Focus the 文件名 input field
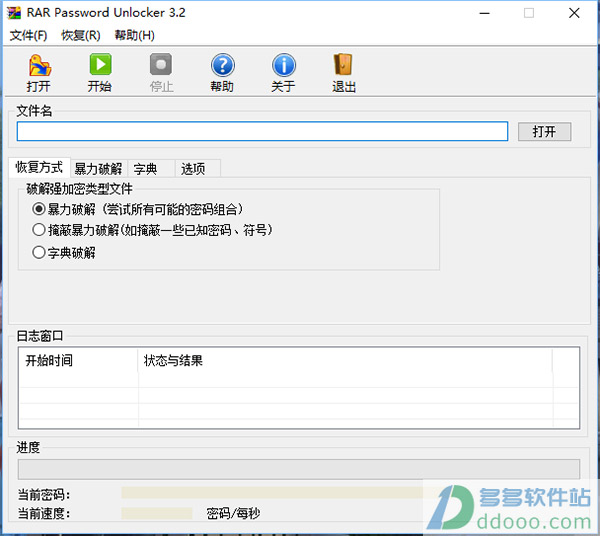The width and height of the screenshot is (600, 536). (262, 131)
